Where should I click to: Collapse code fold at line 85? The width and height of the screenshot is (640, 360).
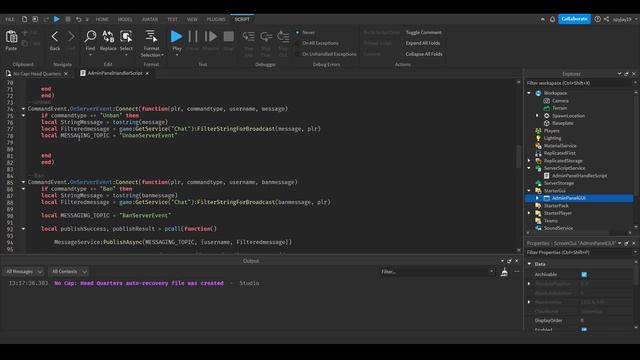point(23,182)
